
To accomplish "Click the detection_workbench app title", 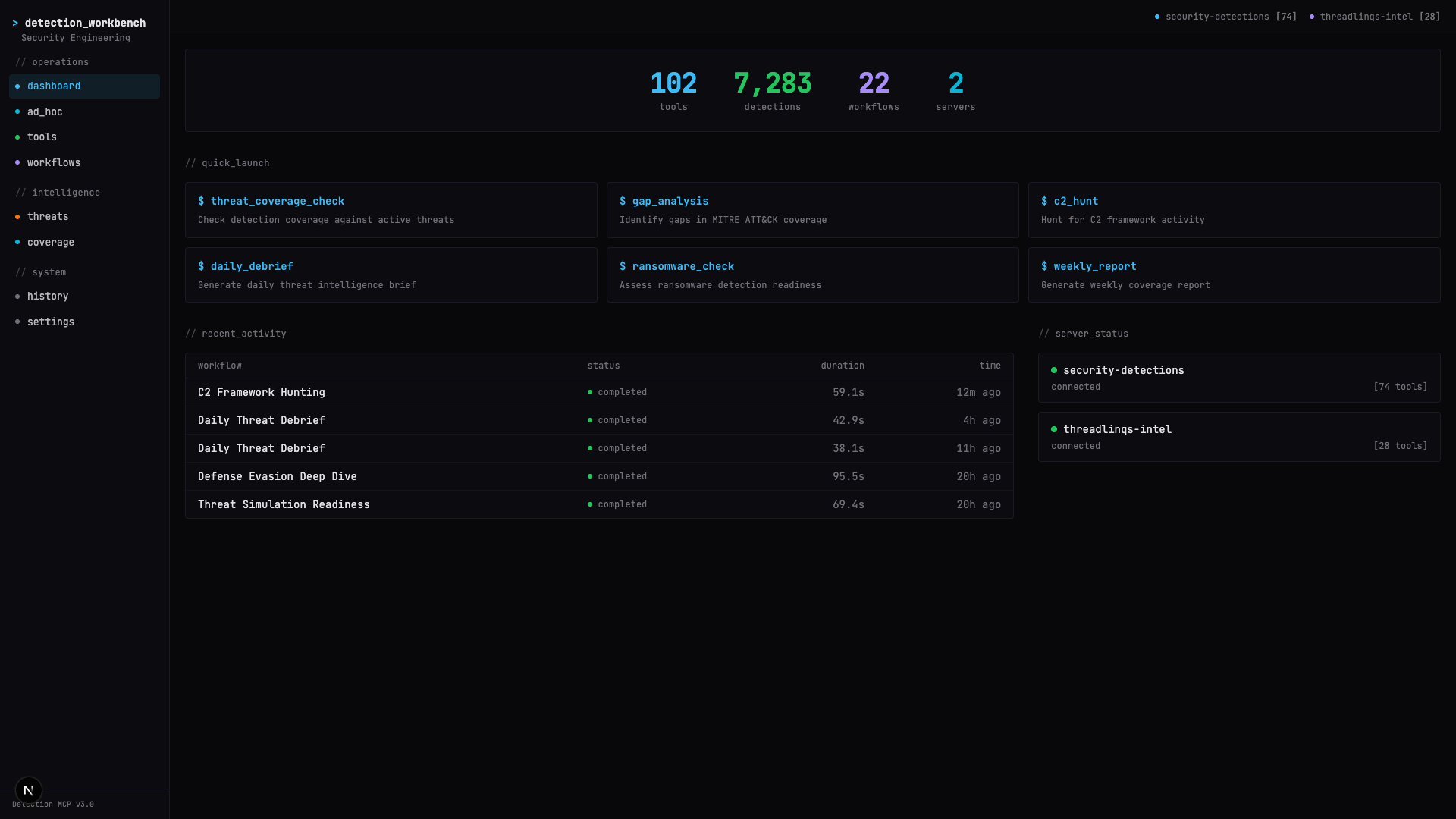I will [x=85, y=24].
